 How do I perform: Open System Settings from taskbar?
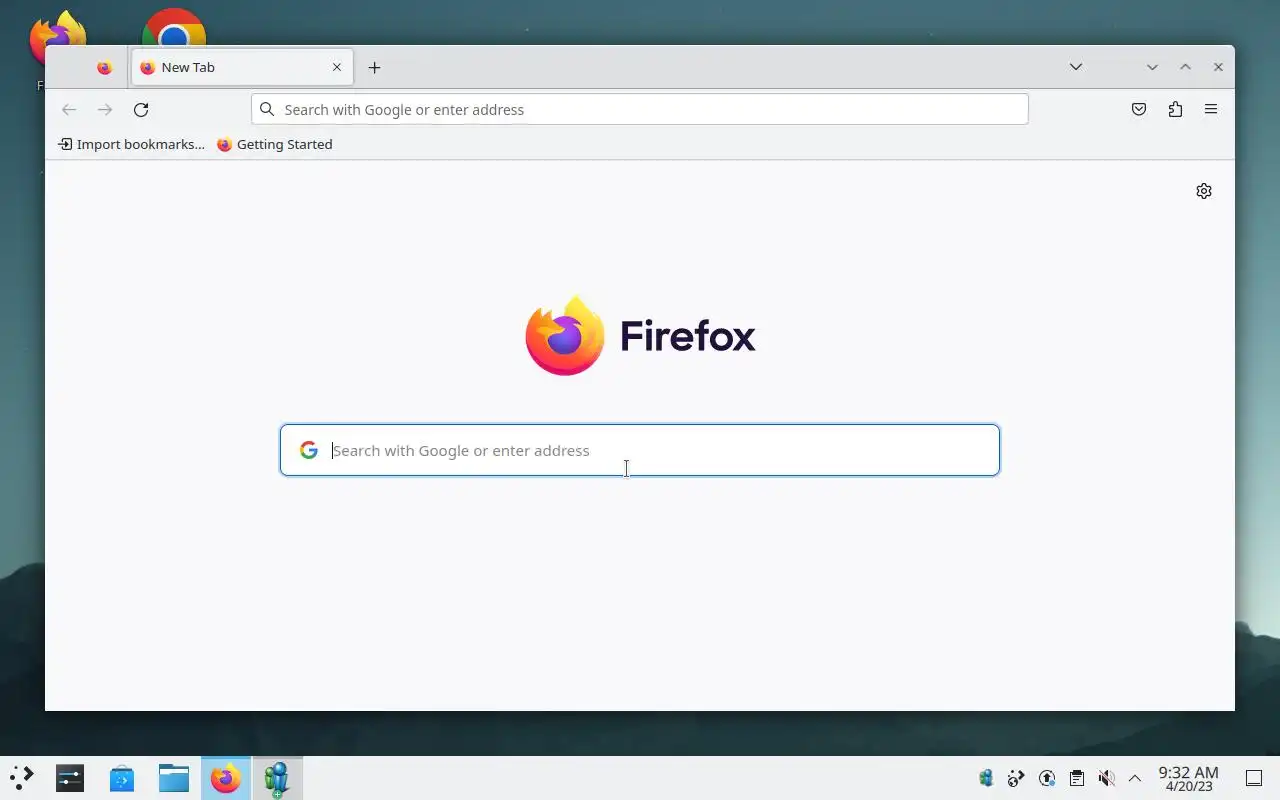70,777
